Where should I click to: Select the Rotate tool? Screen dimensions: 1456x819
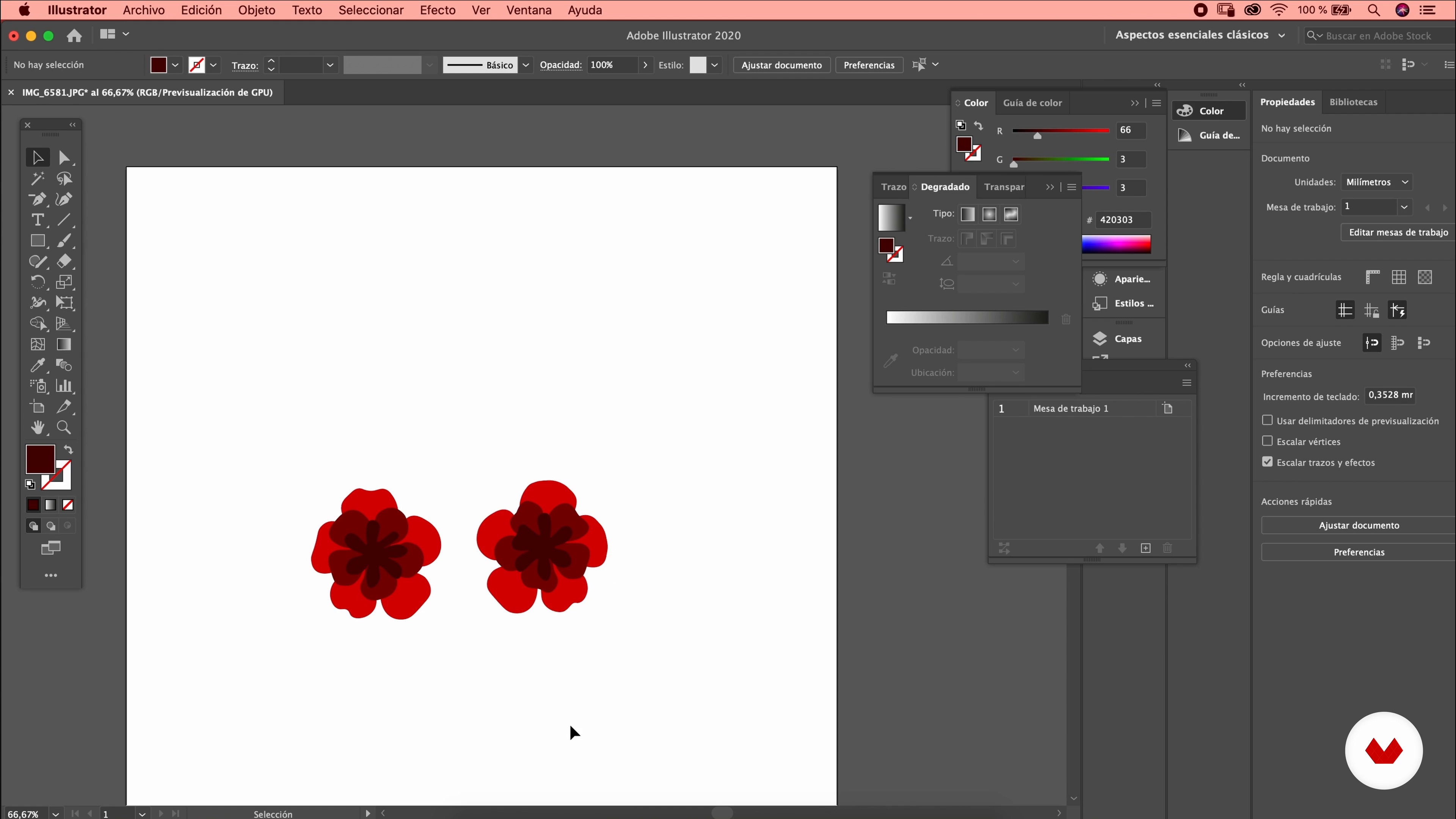click(37, 282)
